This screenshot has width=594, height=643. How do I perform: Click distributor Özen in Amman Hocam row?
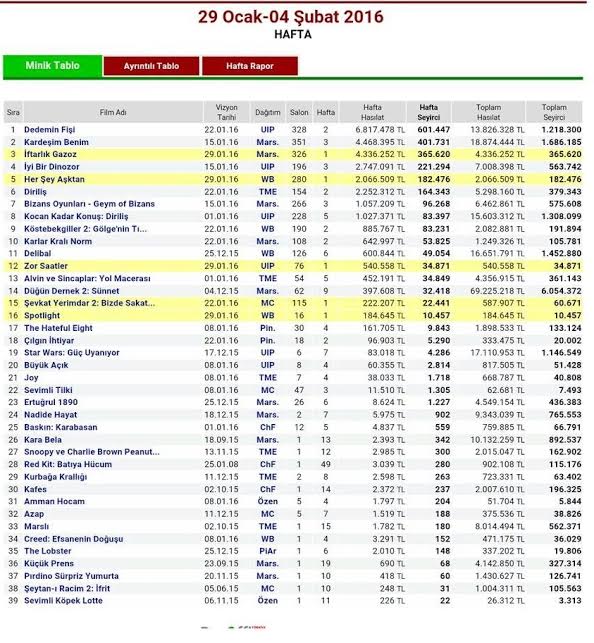point(268,502)
